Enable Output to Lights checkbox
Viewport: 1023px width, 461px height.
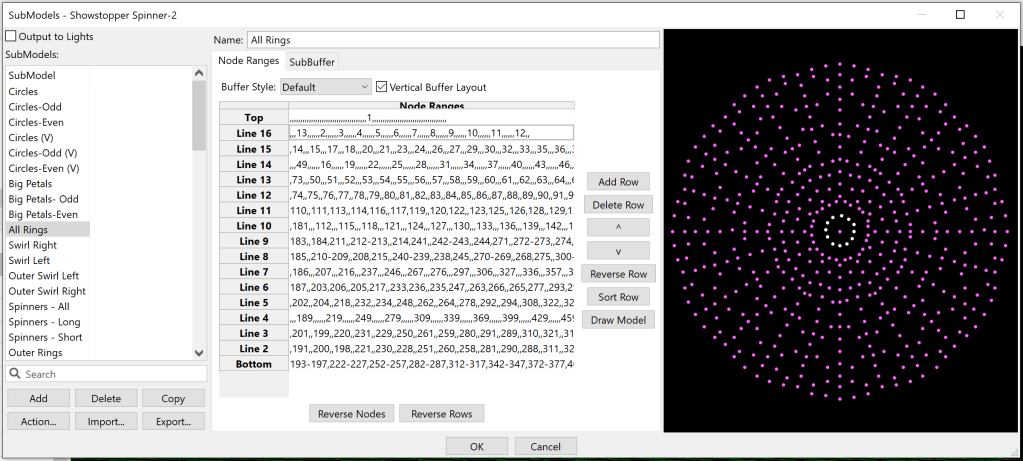click(x=11, y=37)
